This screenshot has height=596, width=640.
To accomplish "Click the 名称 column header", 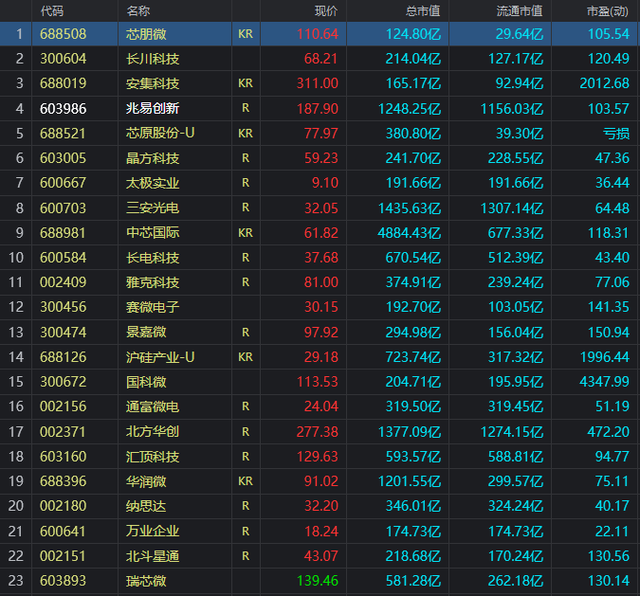I will click(138, 11).
